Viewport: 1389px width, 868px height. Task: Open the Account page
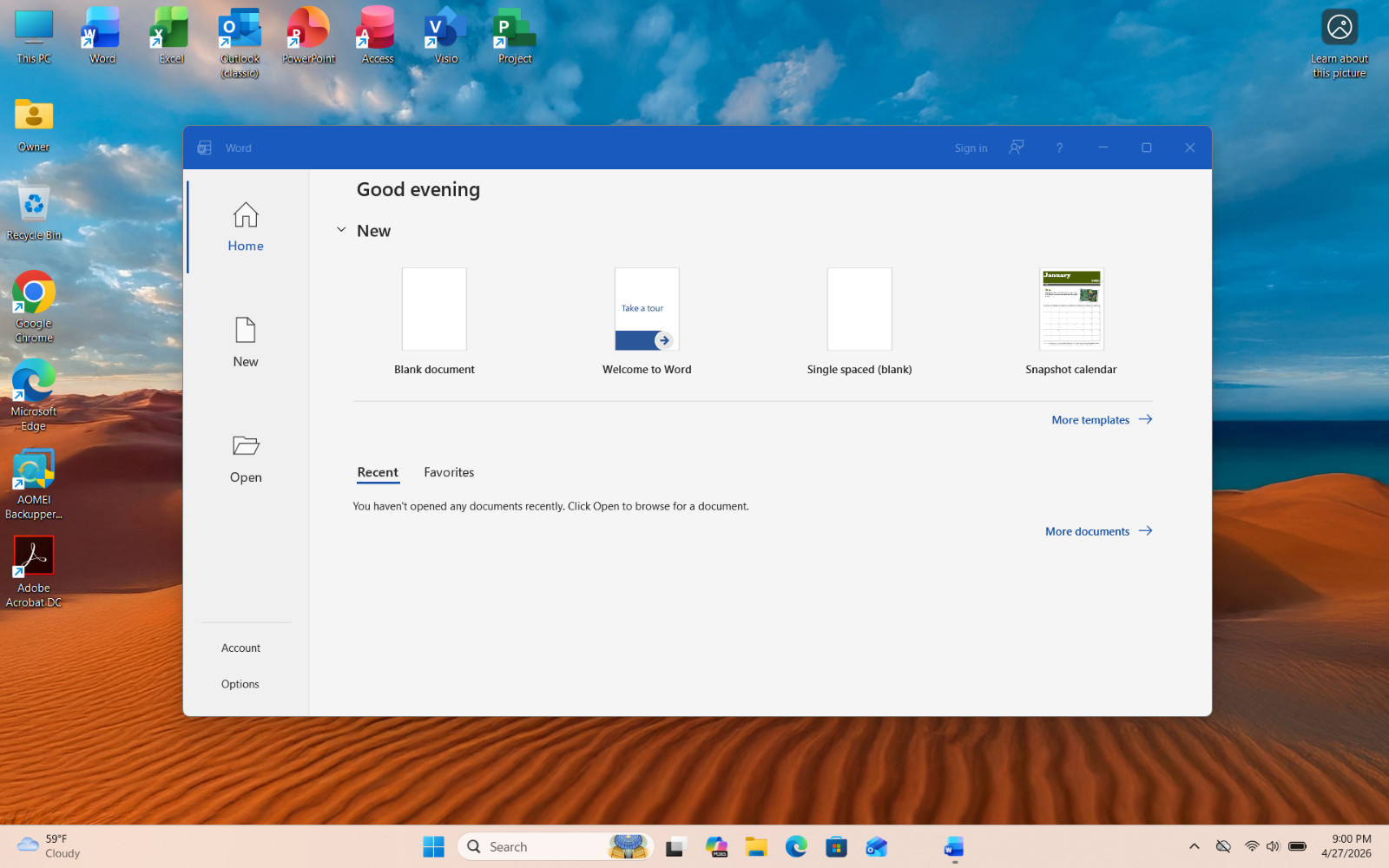point(240,648)
